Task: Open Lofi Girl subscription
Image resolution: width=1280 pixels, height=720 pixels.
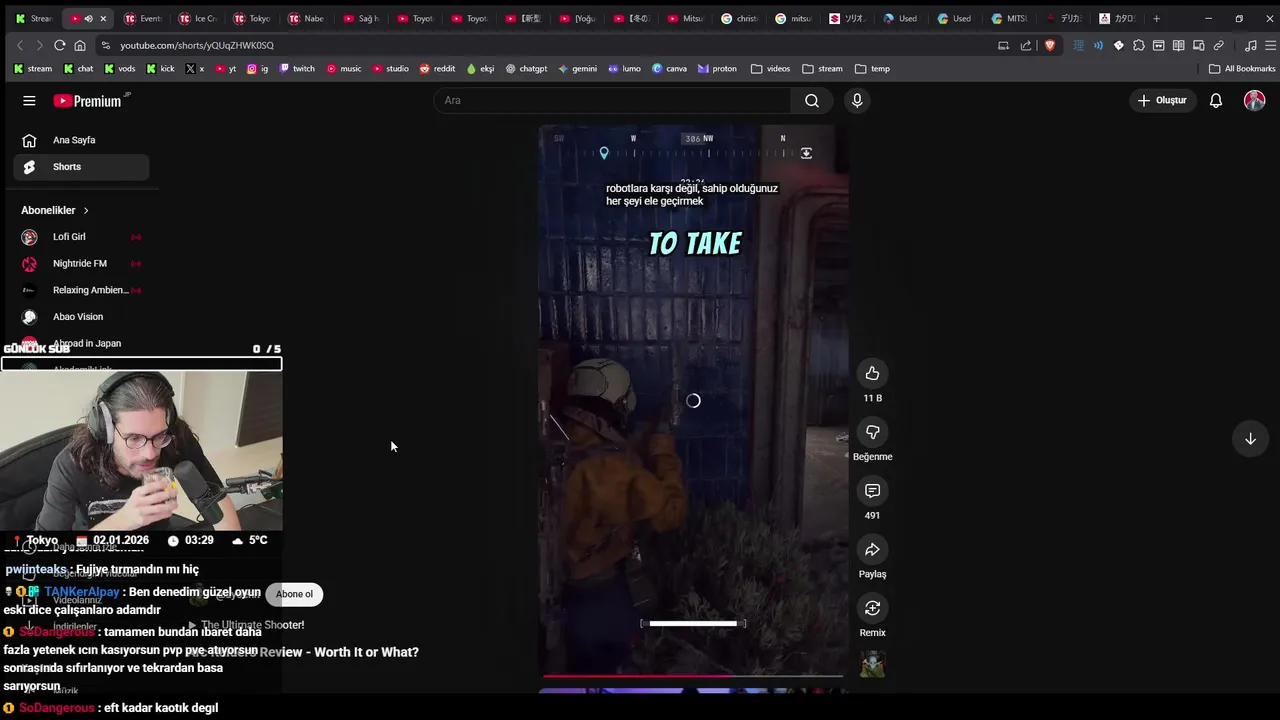Action: pyautogui.click(x=81, y=237)
